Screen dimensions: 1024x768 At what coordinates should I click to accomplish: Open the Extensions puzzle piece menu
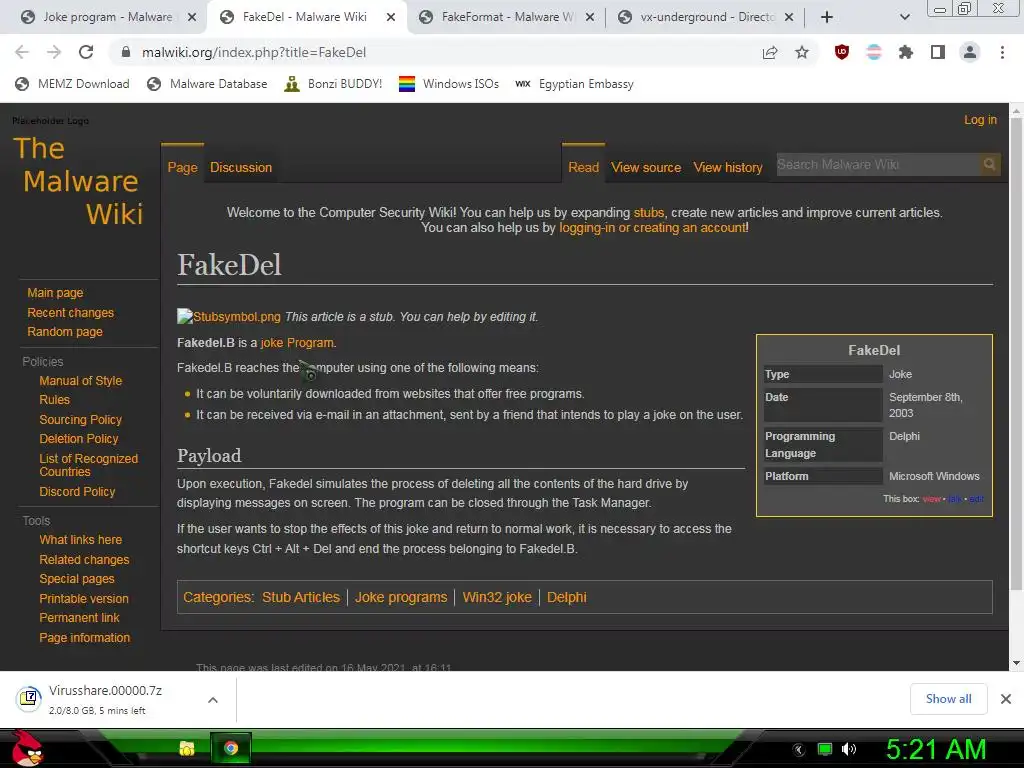[906, 52]
